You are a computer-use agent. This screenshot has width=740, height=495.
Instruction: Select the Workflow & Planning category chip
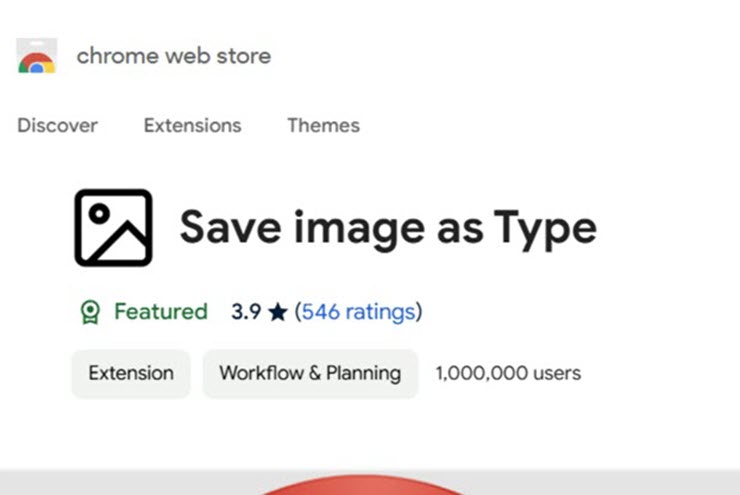[x=310, y=373]
